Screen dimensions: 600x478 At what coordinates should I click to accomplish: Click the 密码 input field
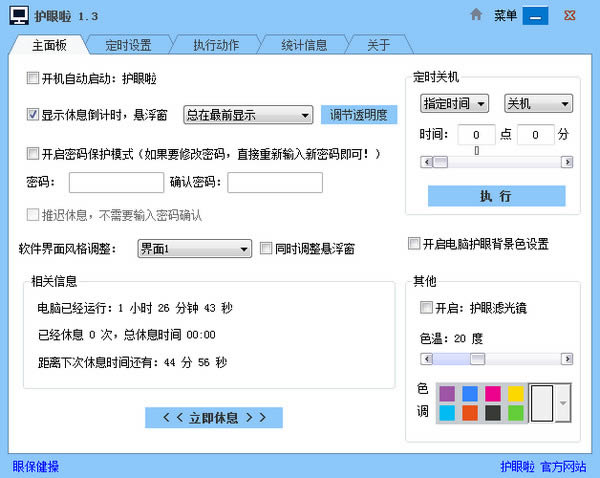[116, 183]
